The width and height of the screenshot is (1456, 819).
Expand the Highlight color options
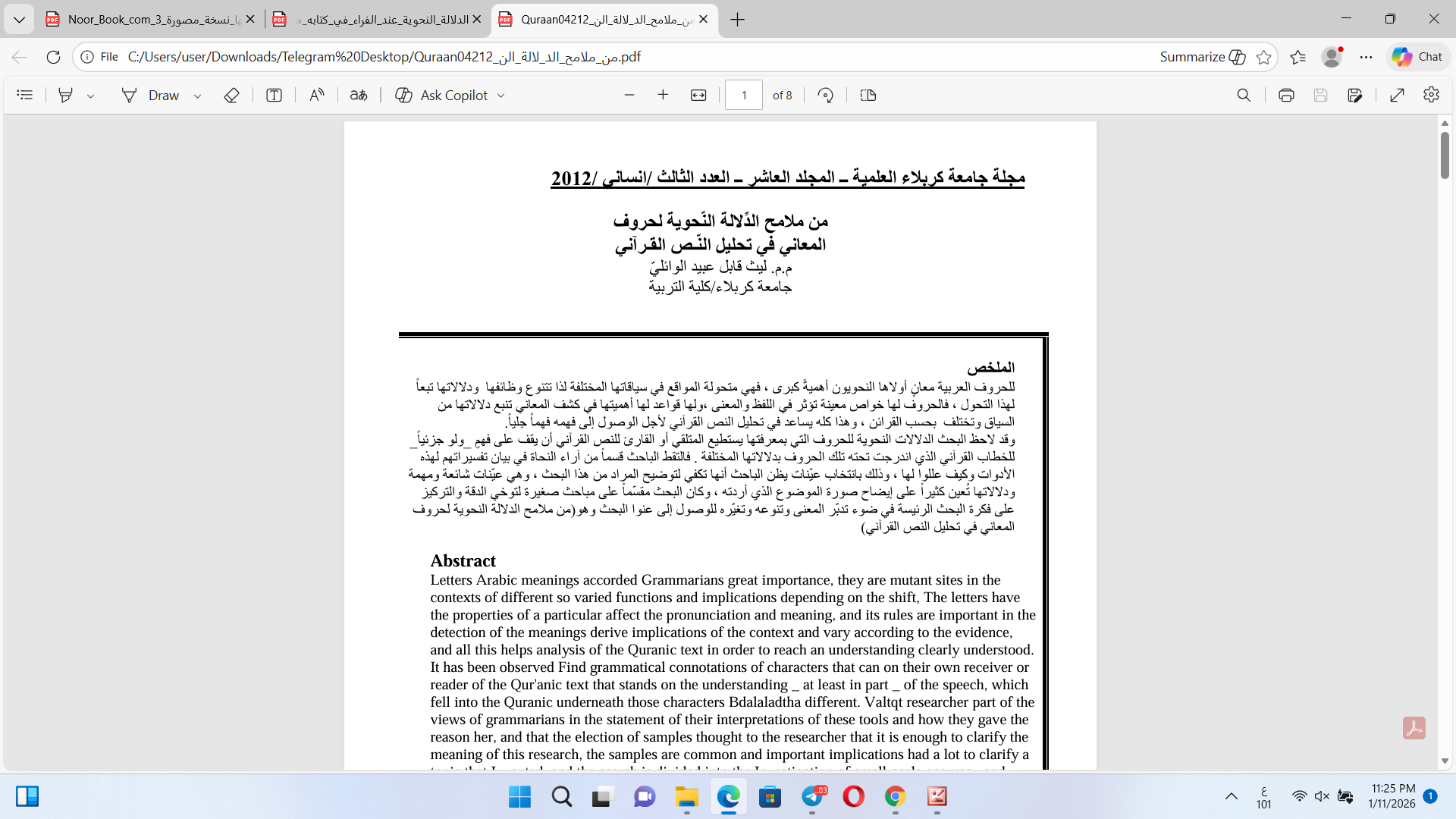90,96
